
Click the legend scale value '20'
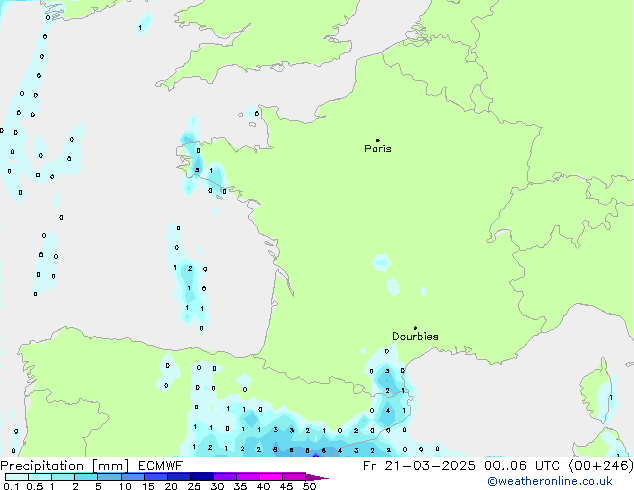tap(171, 486)
